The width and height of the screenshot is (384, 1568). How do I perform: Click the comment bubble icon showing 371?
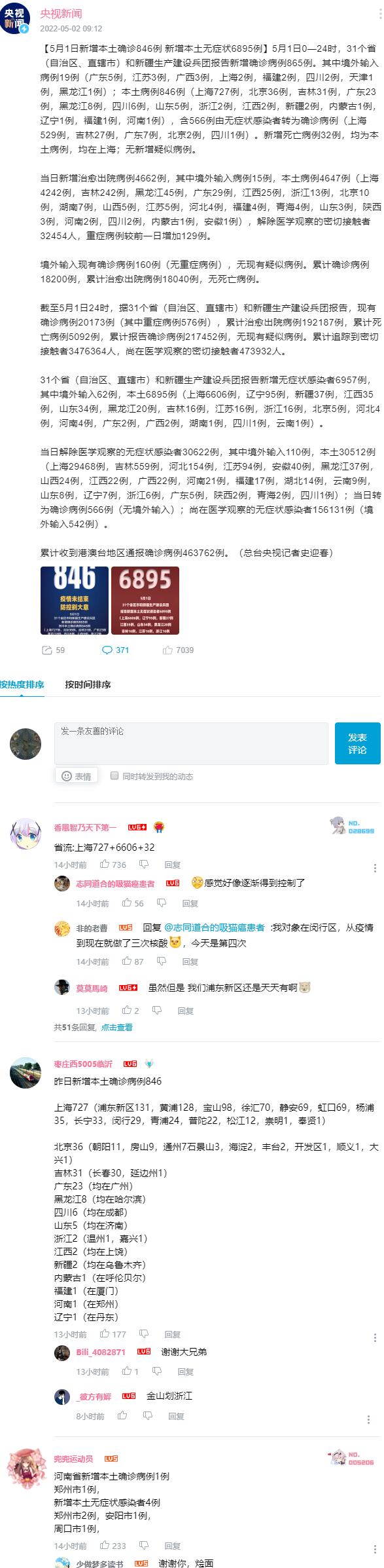[107, 650]
